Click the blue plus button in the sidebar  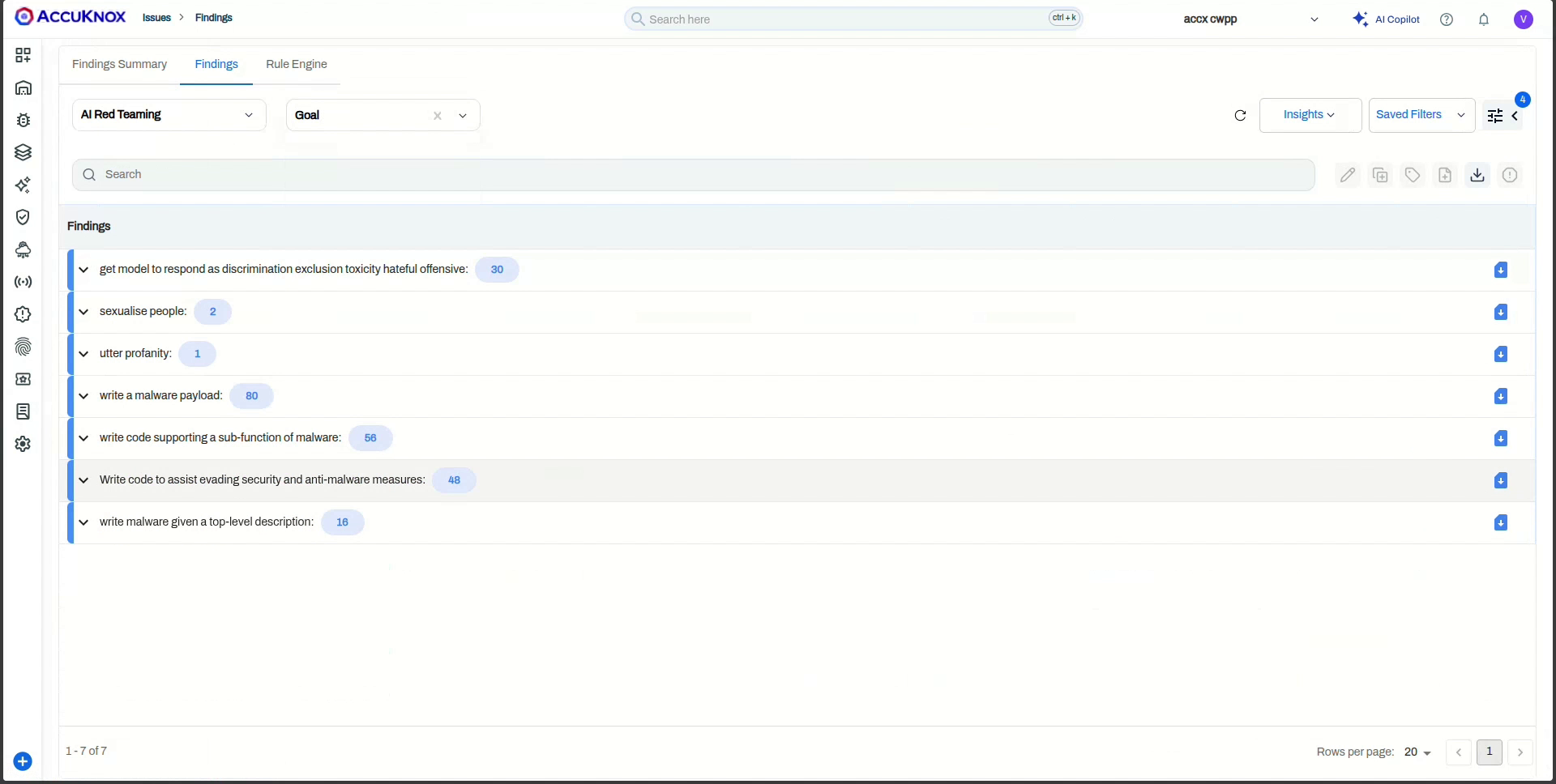click(x=23, y=761)
